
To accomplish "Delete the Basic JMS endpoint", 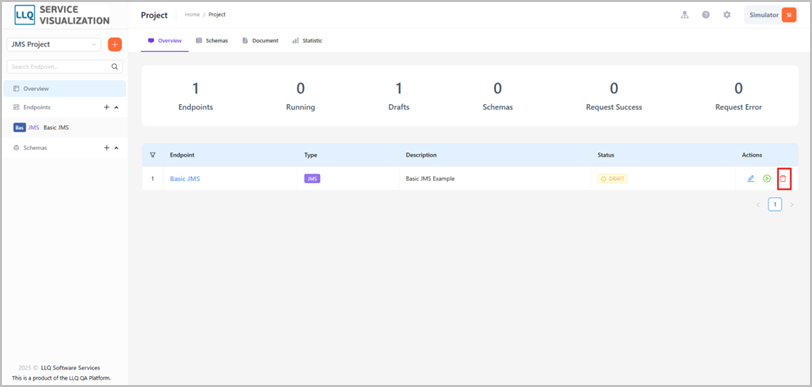I will pyautogui.click(x=784, y=179).
